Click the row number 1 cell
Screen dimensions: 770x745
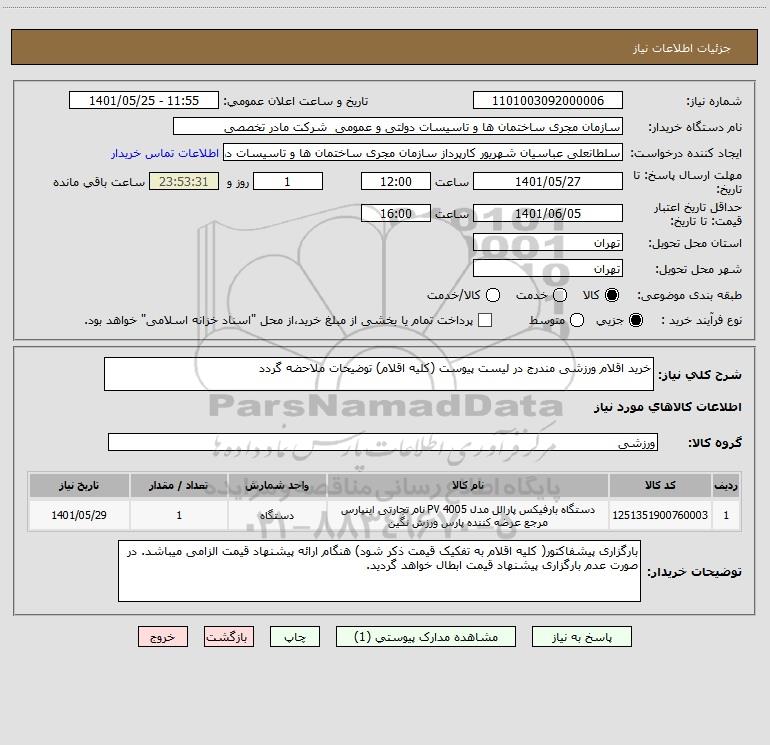tap(726, 515)
